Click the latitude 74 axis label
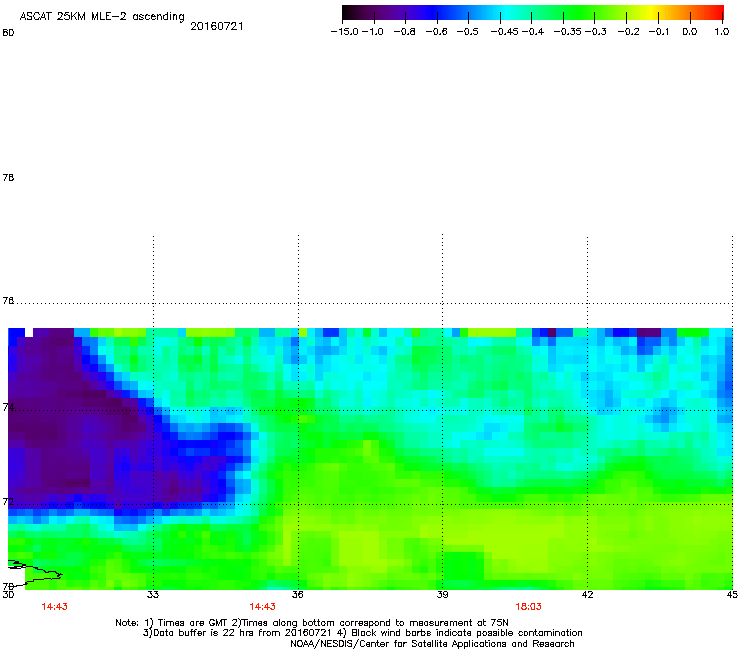 tap(8, 407)
